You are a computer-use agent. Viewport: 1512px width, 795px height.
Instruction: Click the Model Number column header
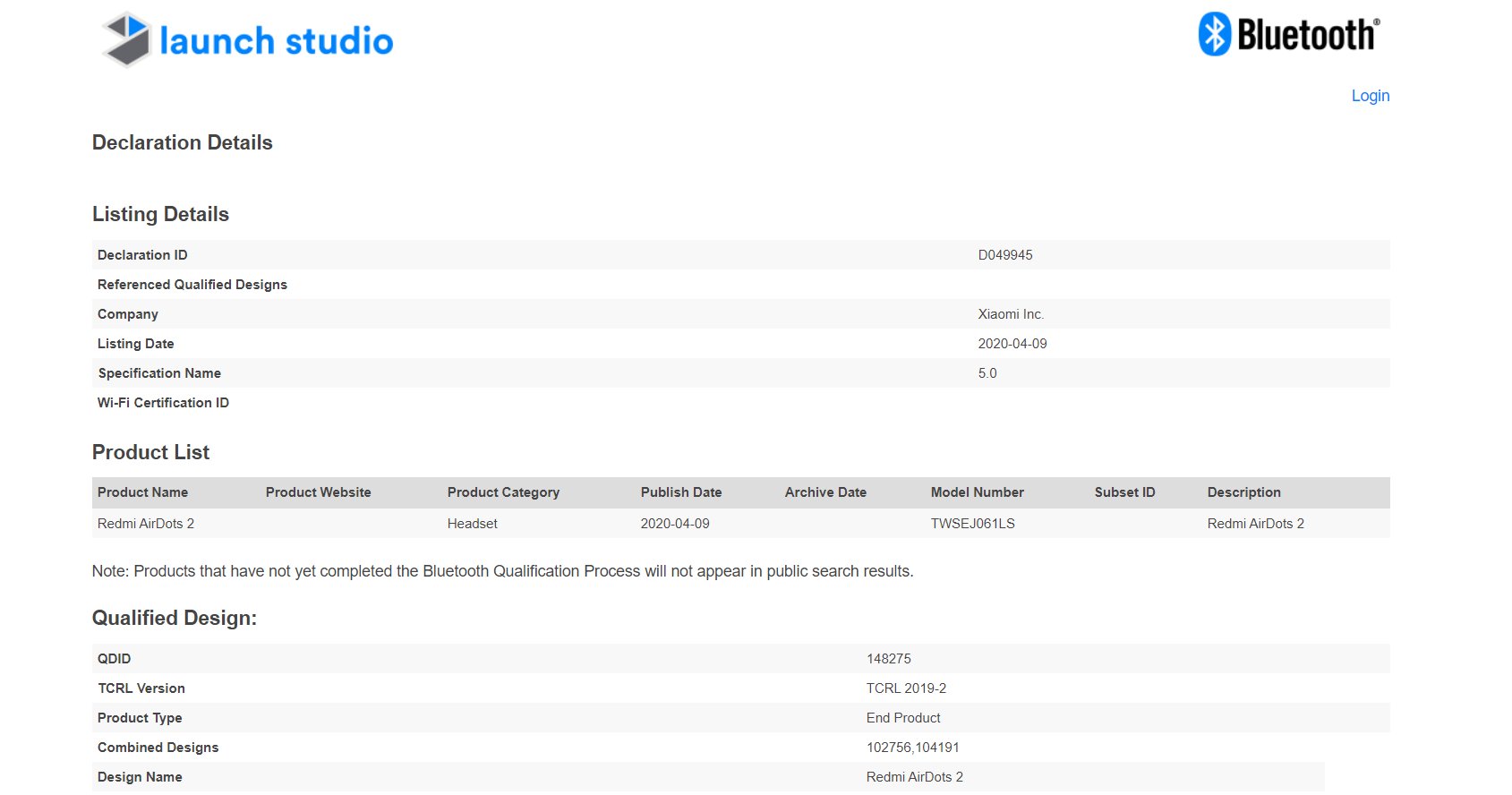(977, 492)
